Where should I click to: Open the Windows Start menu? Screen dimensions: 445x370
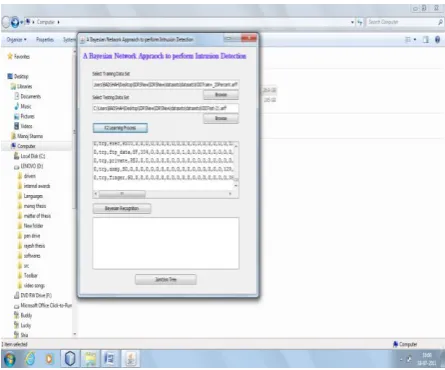9,359
